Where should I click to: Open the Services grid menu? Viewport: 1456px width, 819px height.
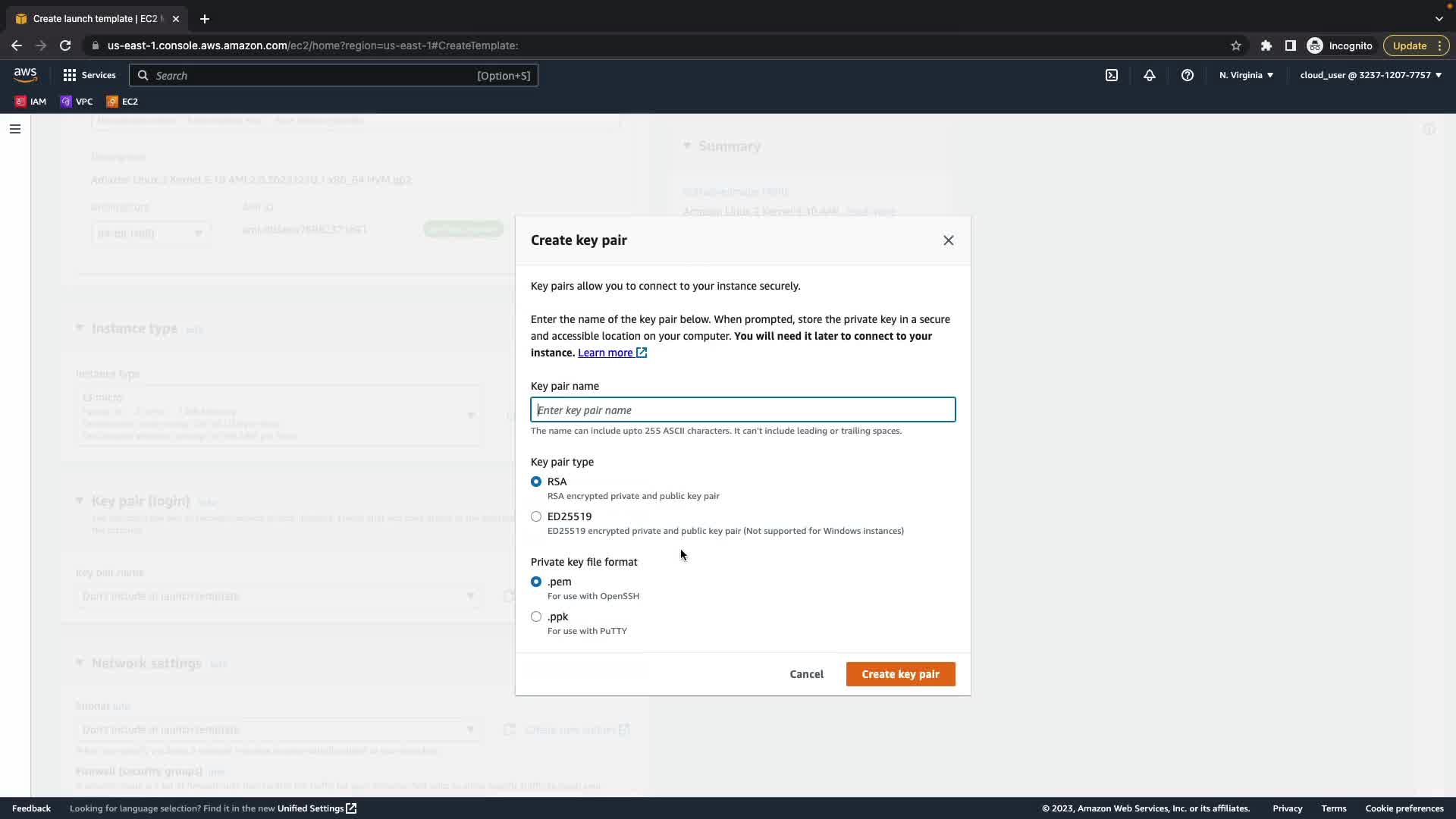click(89, 75)
